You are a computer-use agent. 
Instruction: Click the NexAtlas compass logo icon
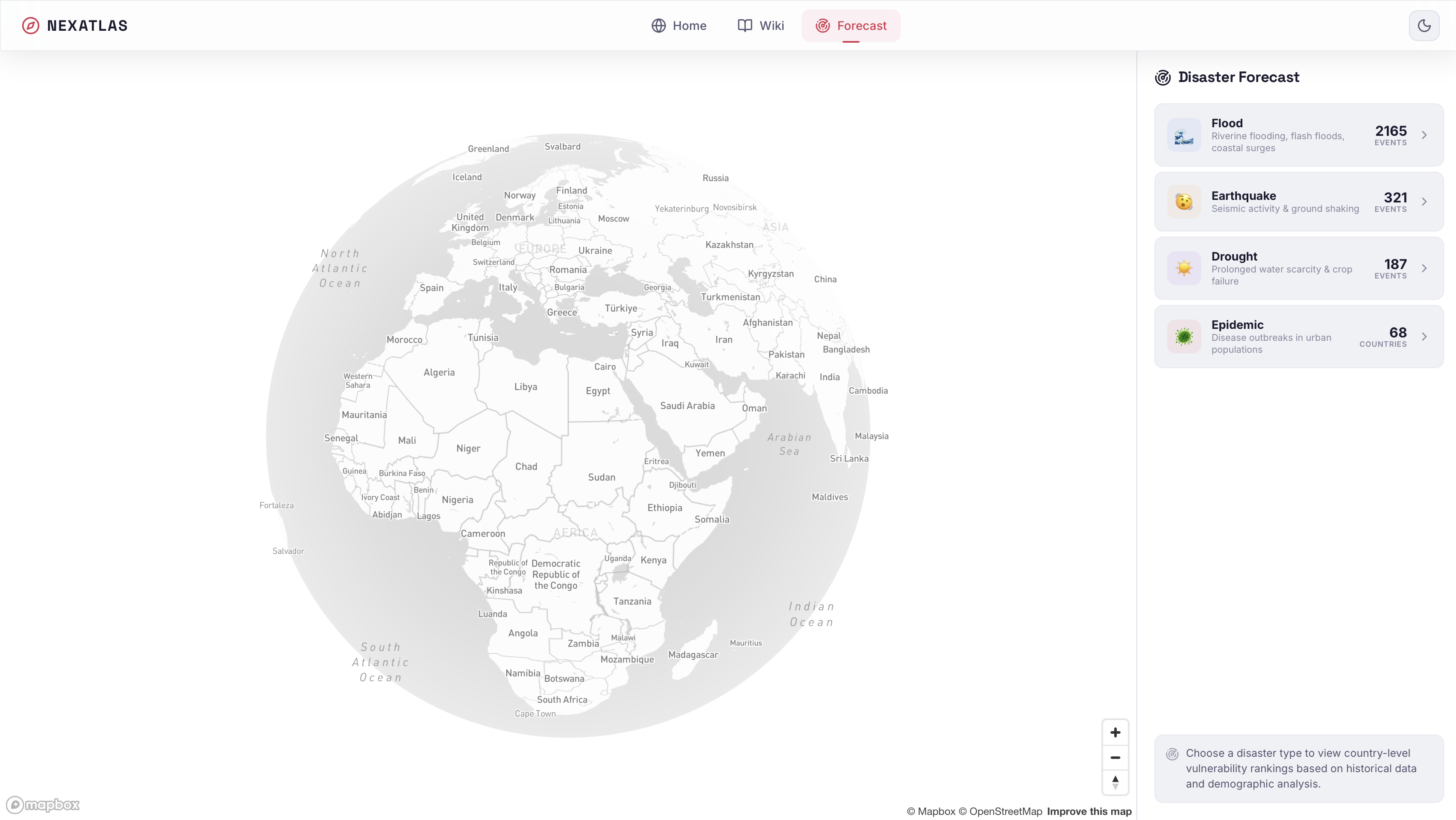(x=30, y=26)
